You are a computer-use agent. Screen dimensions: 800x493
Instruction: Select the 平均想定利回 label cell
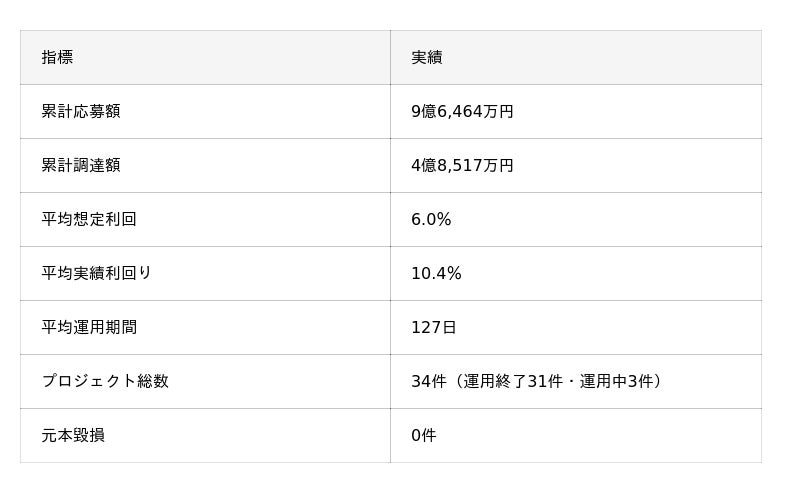point(89,219)
